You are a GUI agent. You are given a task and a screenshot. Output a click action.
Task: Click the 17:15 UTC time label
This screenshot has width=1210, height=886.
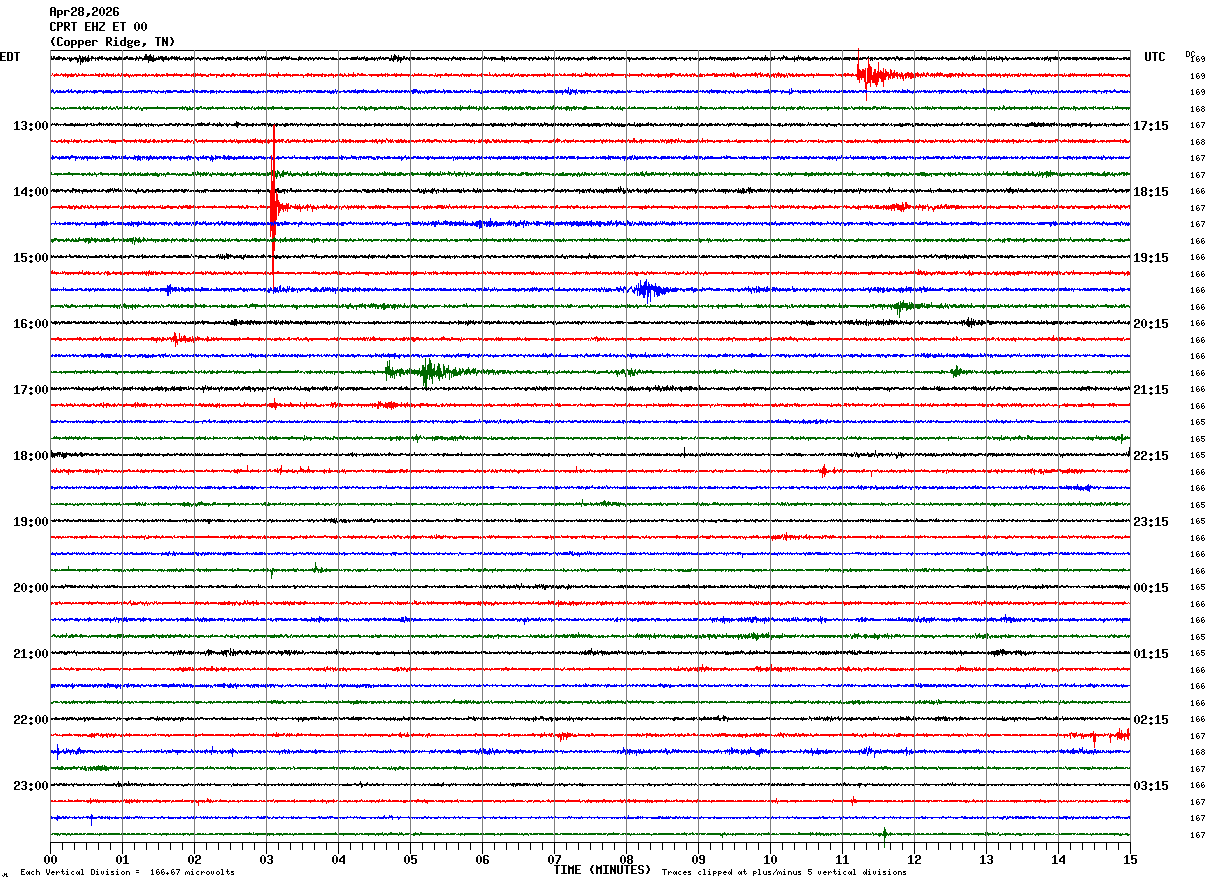1150,126
